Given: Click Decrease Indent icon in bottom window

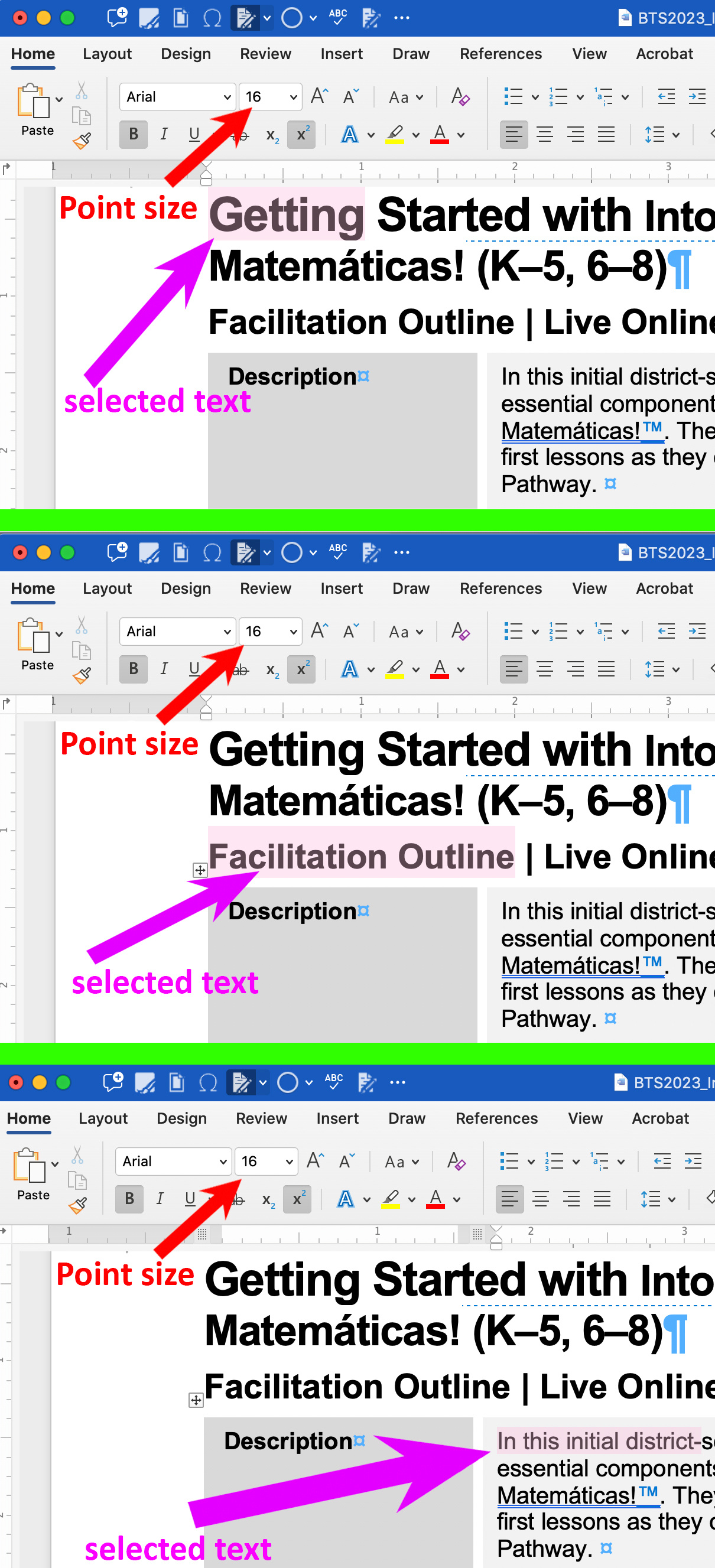Looking at the screenshot, I should pyautogui.click(x=662, y=1161).
